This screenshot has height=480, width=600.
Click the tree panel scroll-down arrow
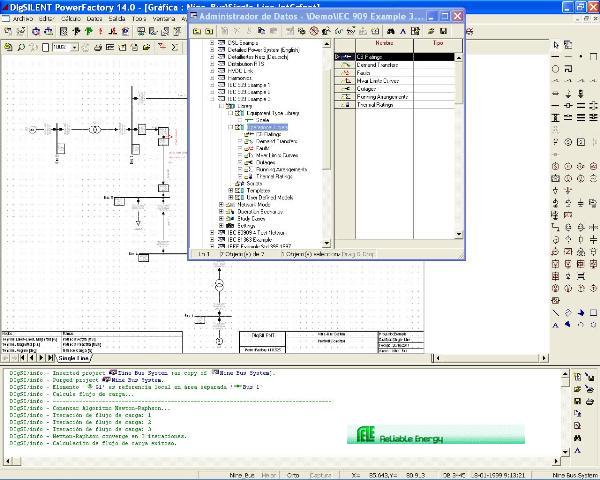click(x=326, y=243)
